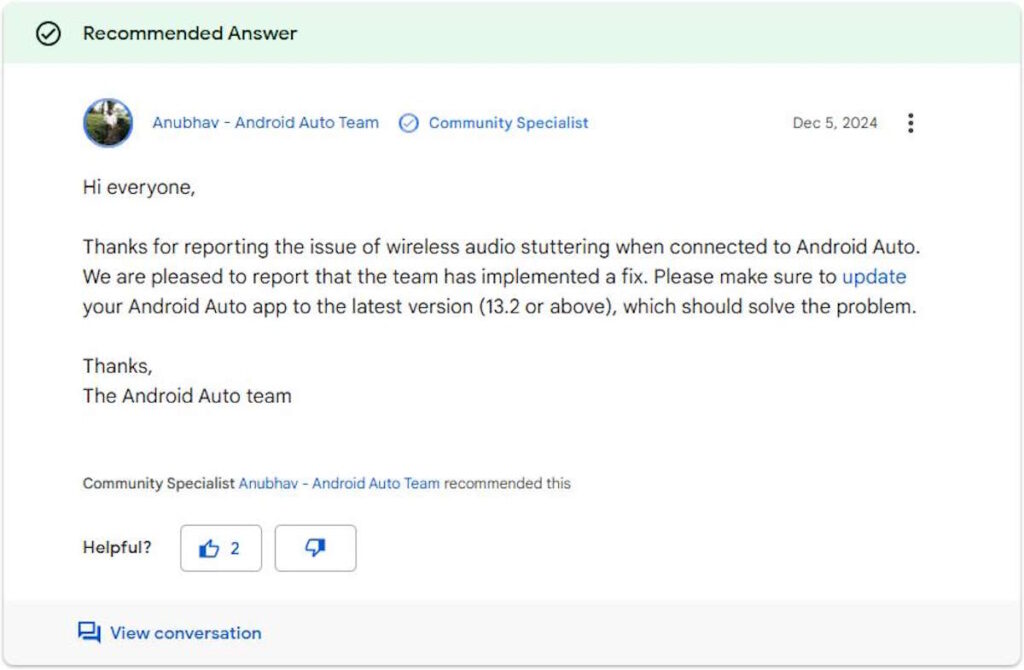The width and height of the screenshot is (1024, 670).
Task: Click the 'Helpful?' label
Action: coord(117,547)
